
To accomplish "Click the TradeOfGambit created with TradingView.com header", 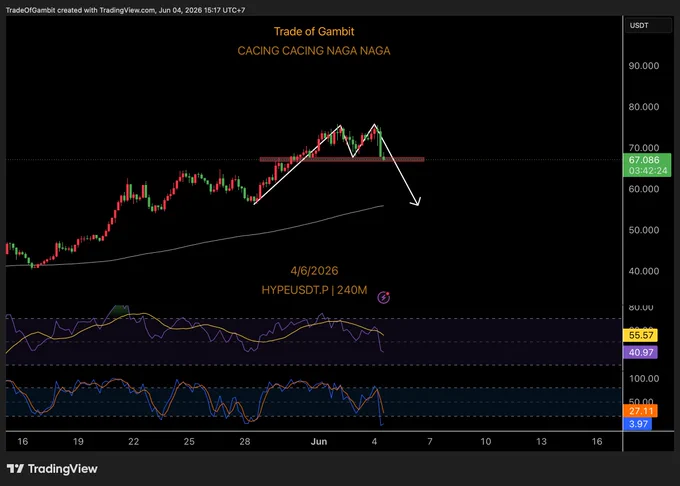I will (125, 10).
